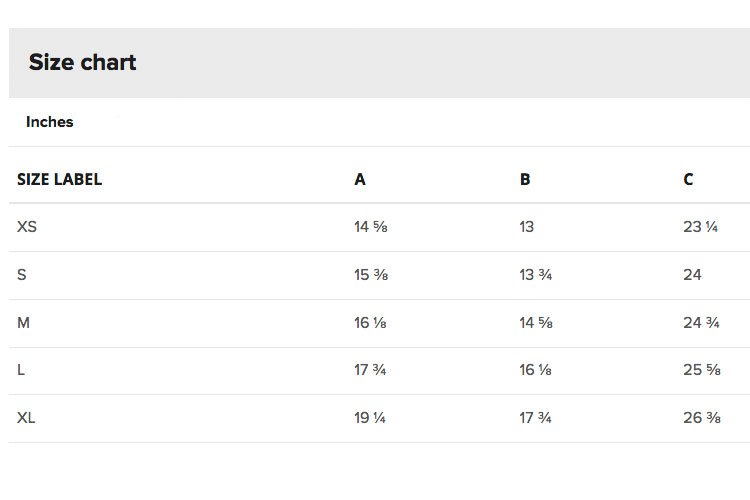Click L measurement B value 16 ⅛

(x=536, y=370)
